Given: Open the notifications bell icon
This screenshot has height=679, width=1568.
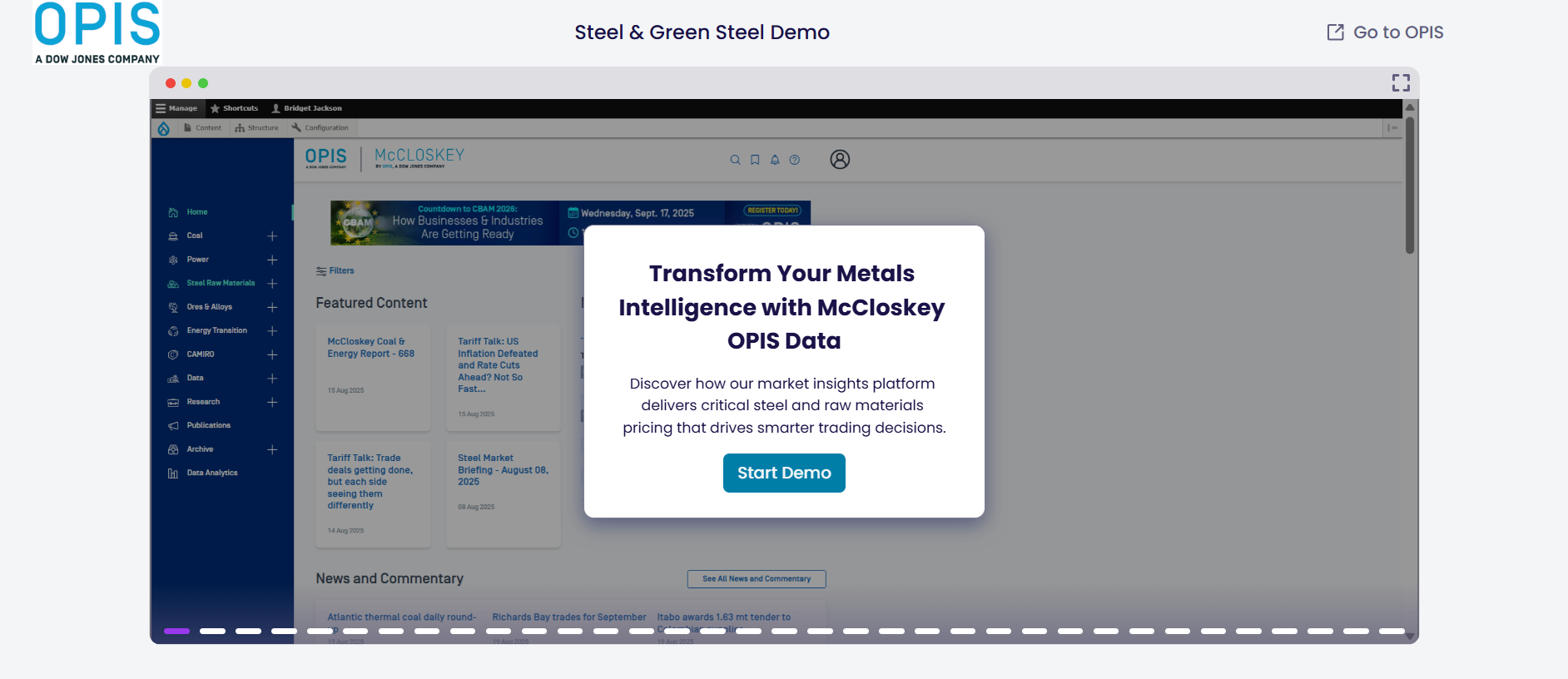Looking at the screenshot, I should pos(775,160).
